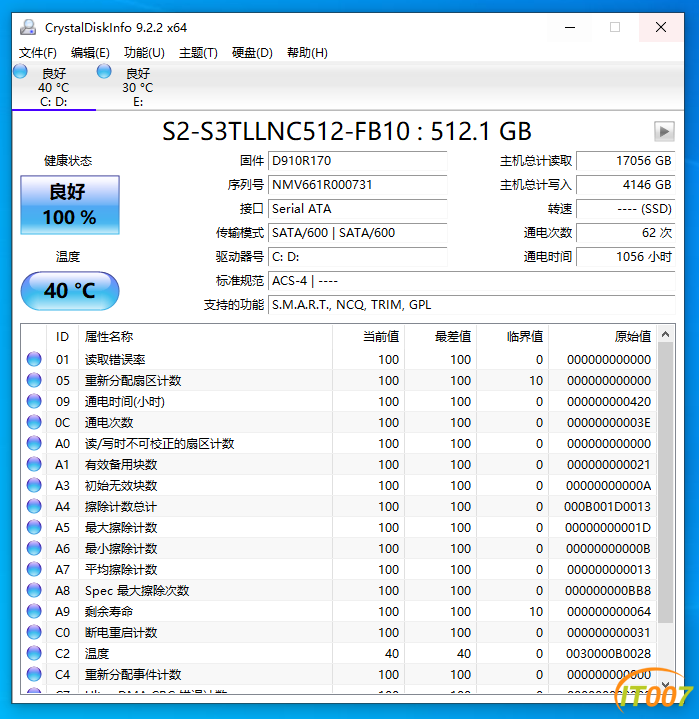Click the 40 °C temperature button

pos(70,291)
